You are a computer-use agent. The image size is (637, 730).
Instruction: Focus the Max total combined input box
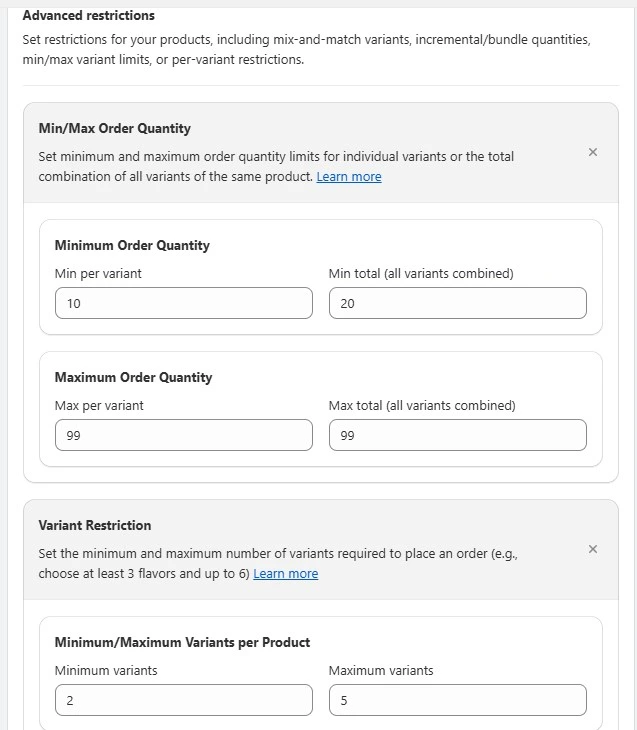coord(457,435)
